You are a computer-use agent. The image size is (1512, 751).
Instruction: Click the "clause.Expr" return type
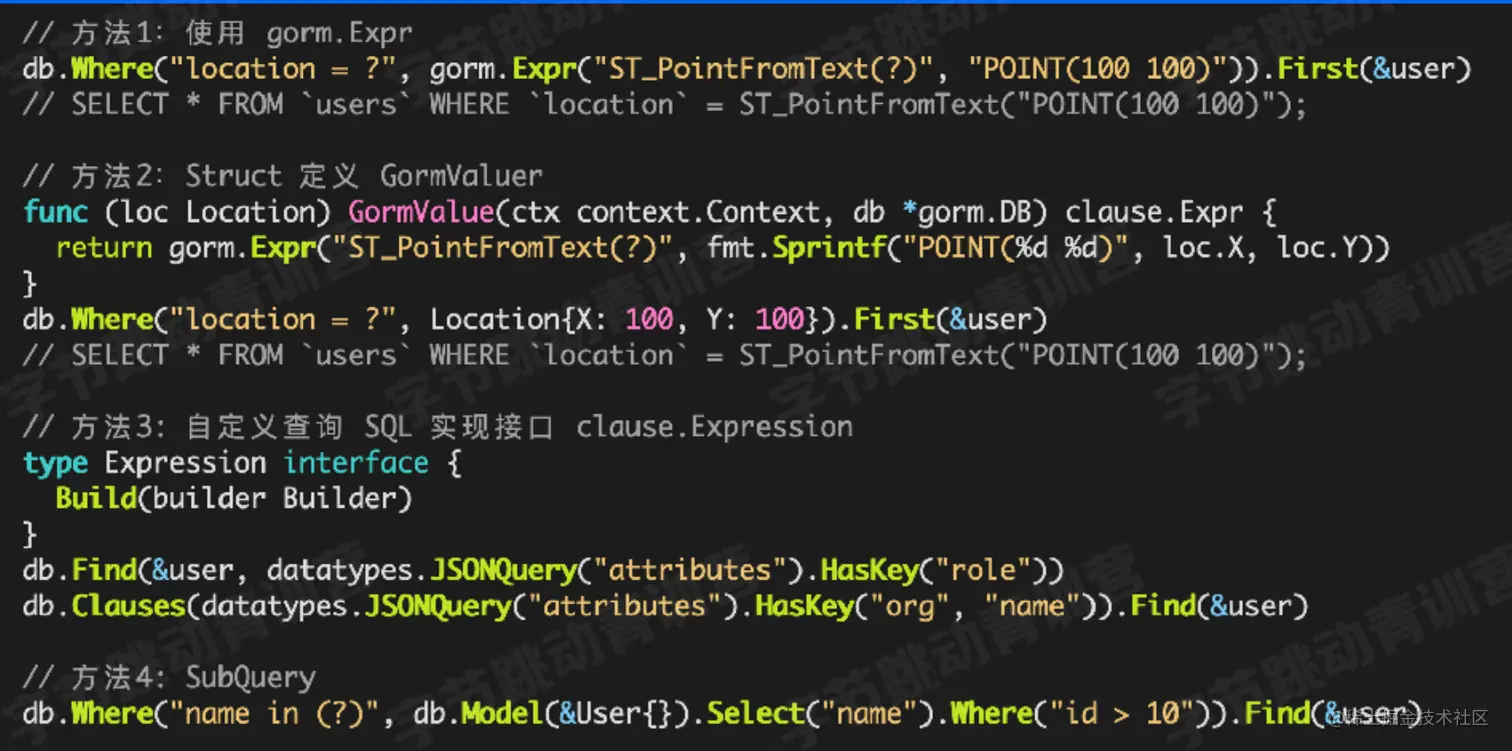(1155, 212)
